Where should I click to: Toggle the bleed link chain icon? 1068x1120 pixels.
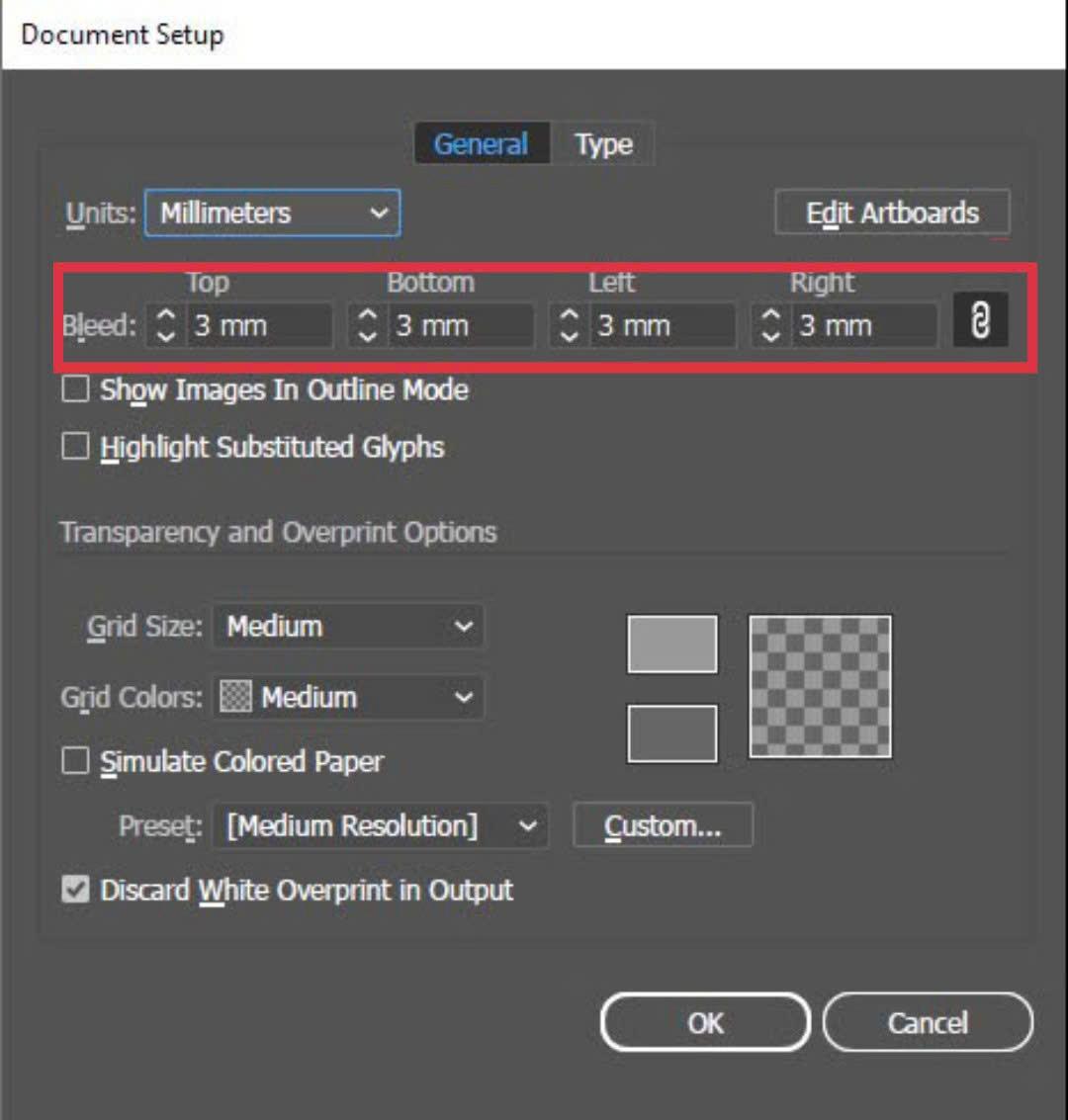980,320
